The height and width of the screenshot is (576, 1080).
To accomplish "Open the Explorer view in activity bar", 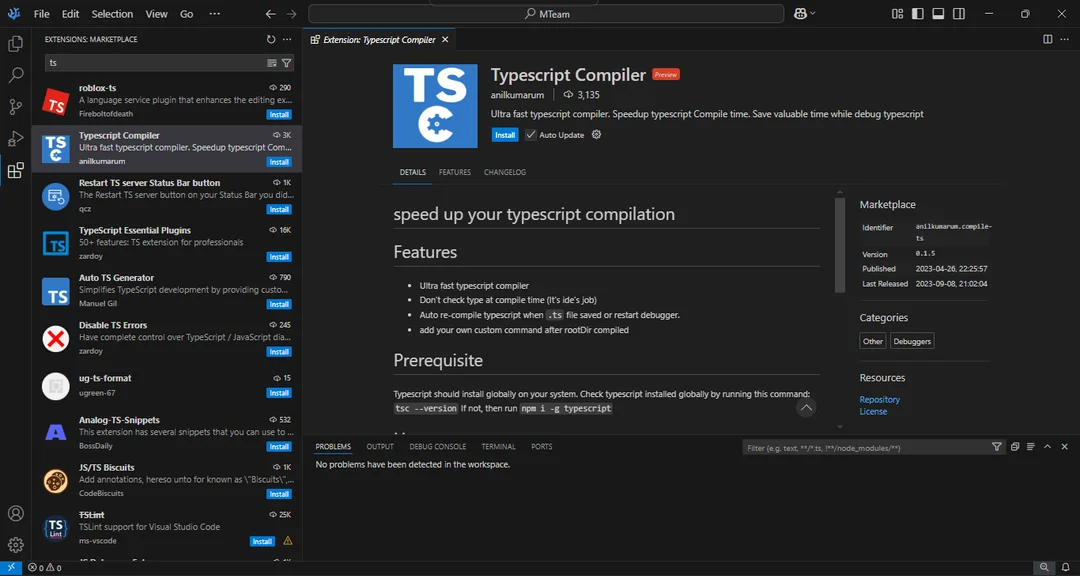I will [x=15, y=44].
